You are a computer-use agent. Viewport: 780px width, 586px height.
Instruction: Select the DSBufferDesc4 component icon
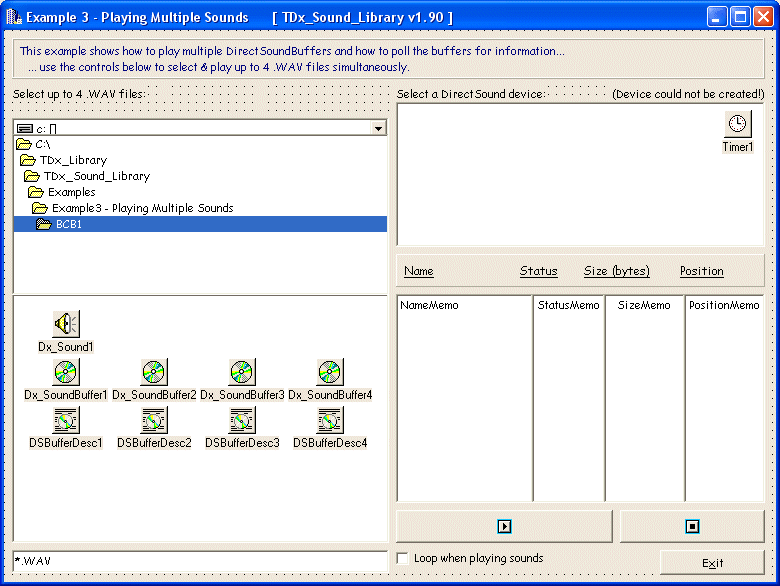tap(330, 420)
